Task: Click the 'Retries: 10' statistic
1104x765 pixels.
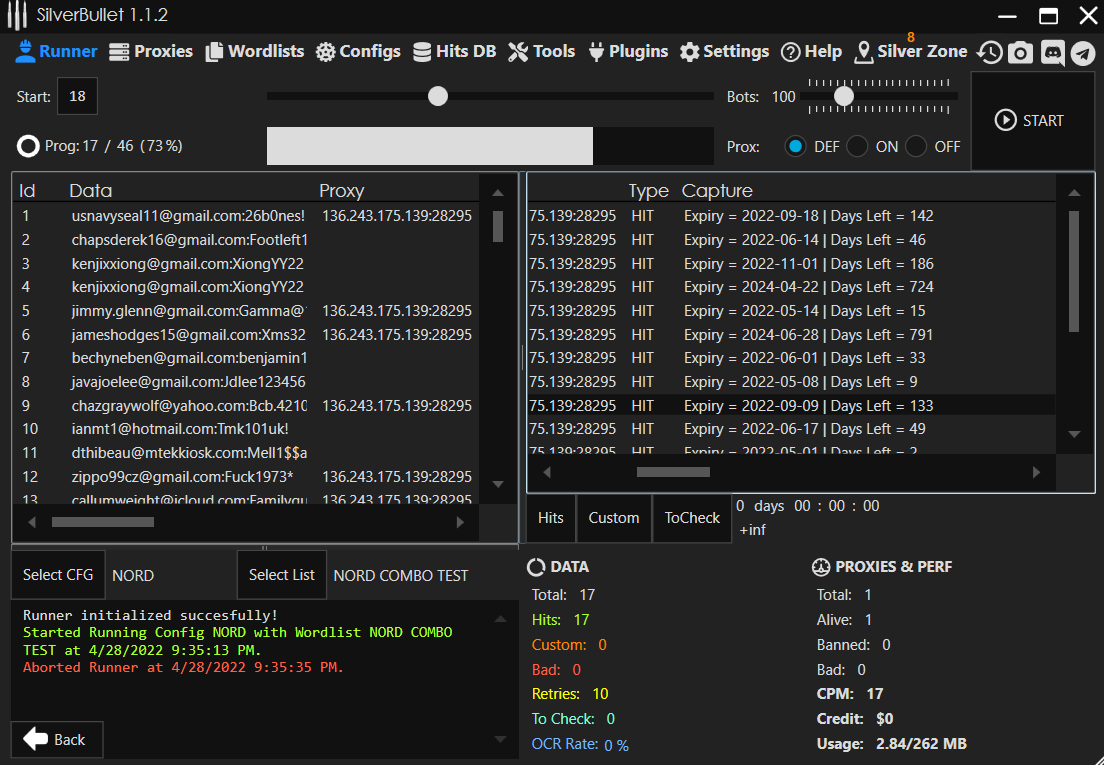Action: coord(570,694)
